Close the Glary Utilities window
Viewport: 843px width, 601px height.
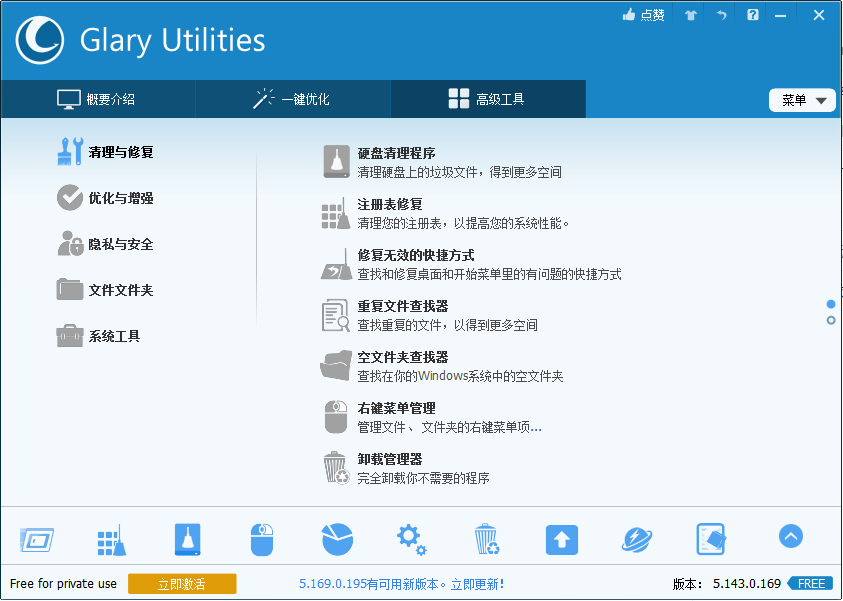(819, 15)
